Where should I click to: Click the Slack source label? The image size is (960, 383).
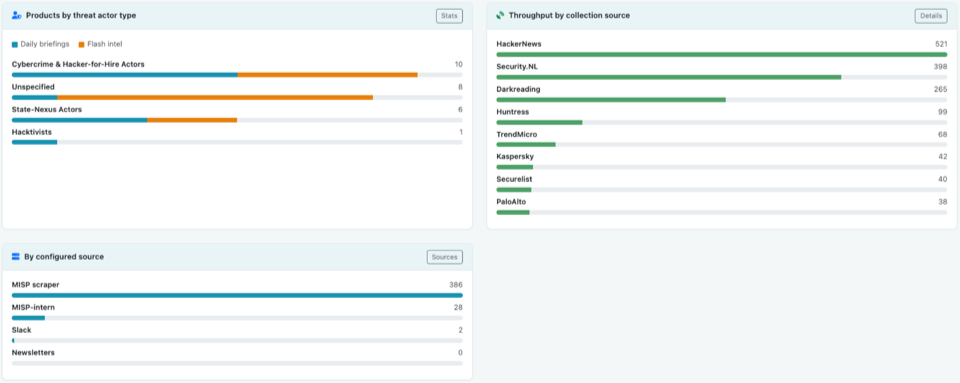click(x=21, y=330)
